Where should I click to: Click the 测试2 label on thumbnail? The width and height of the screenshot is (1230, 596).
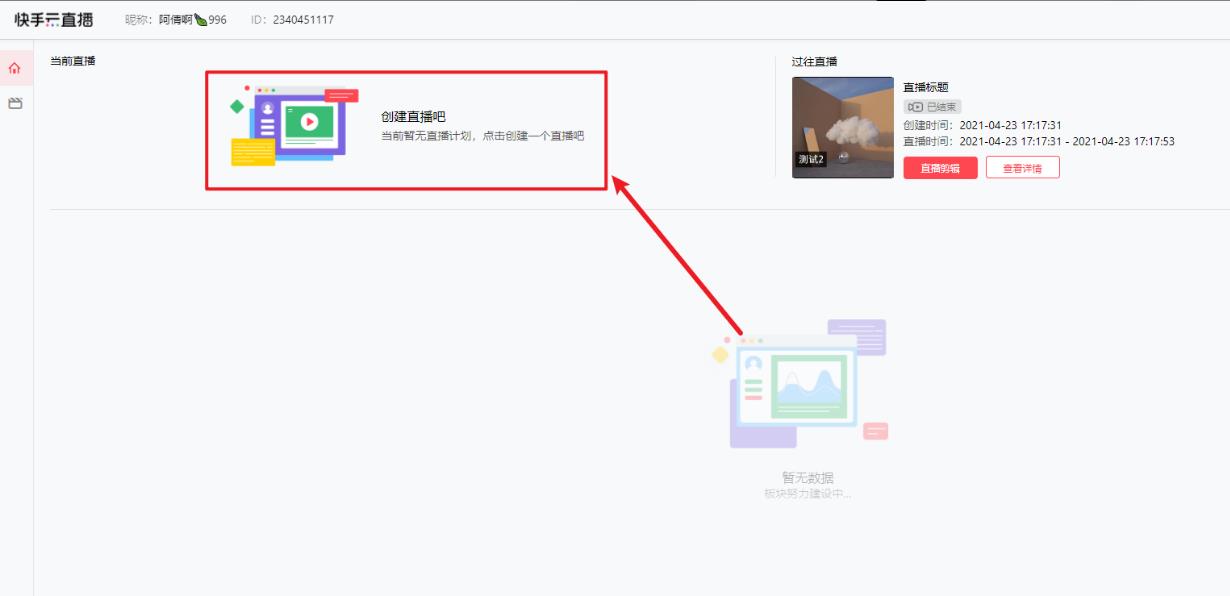click(x=811, y=159)
